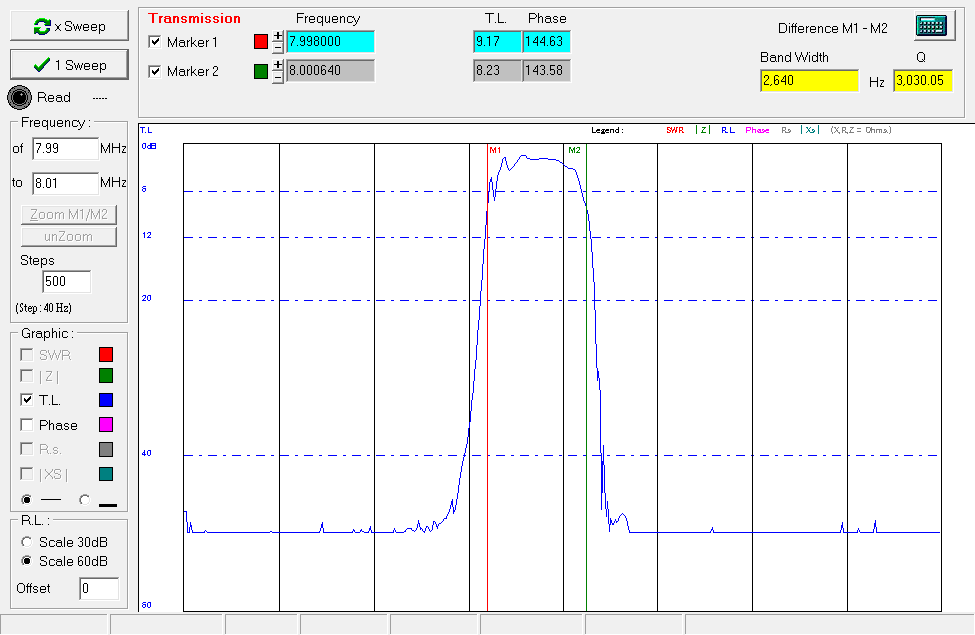Enable the Phase graphic checkbox
Image resolution: width=975 pixels, height=635 pixels.
28,425
